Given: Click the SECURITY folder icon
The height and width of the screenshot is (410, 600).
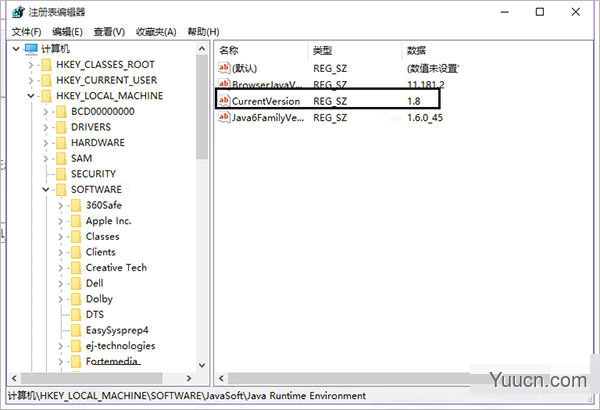Looking at the screenshot, I should pyautogui.click(x=61, y=174).
